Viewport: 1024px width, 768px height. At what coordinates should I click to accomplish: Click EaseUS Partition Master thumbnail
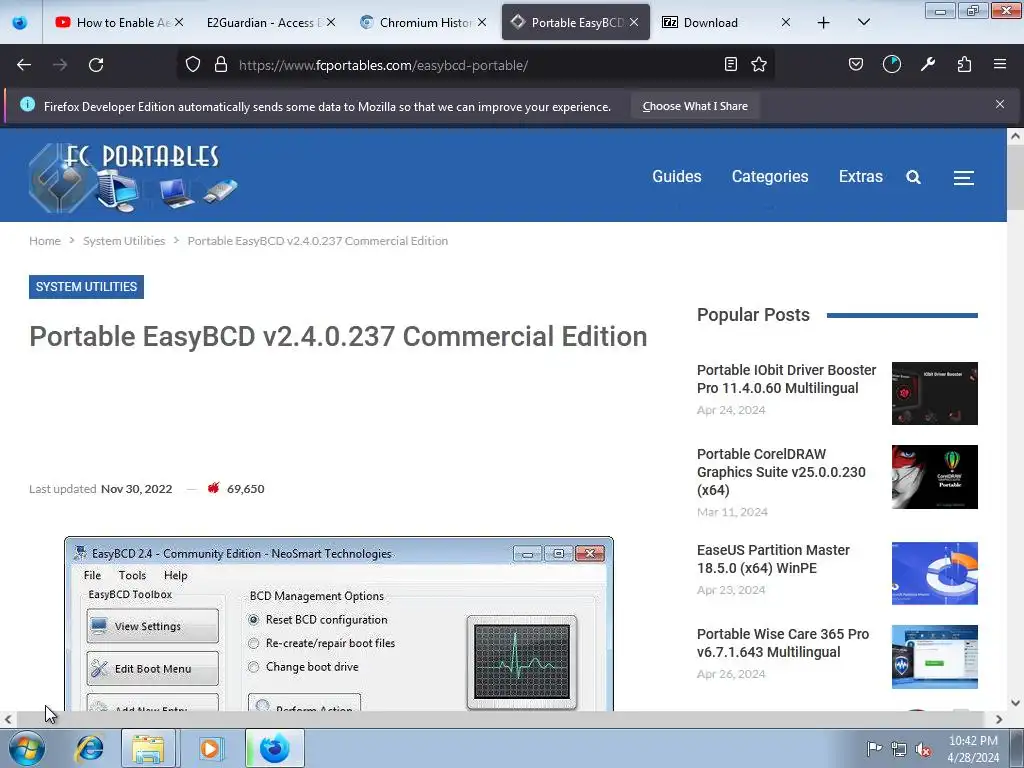coord(935,573)
